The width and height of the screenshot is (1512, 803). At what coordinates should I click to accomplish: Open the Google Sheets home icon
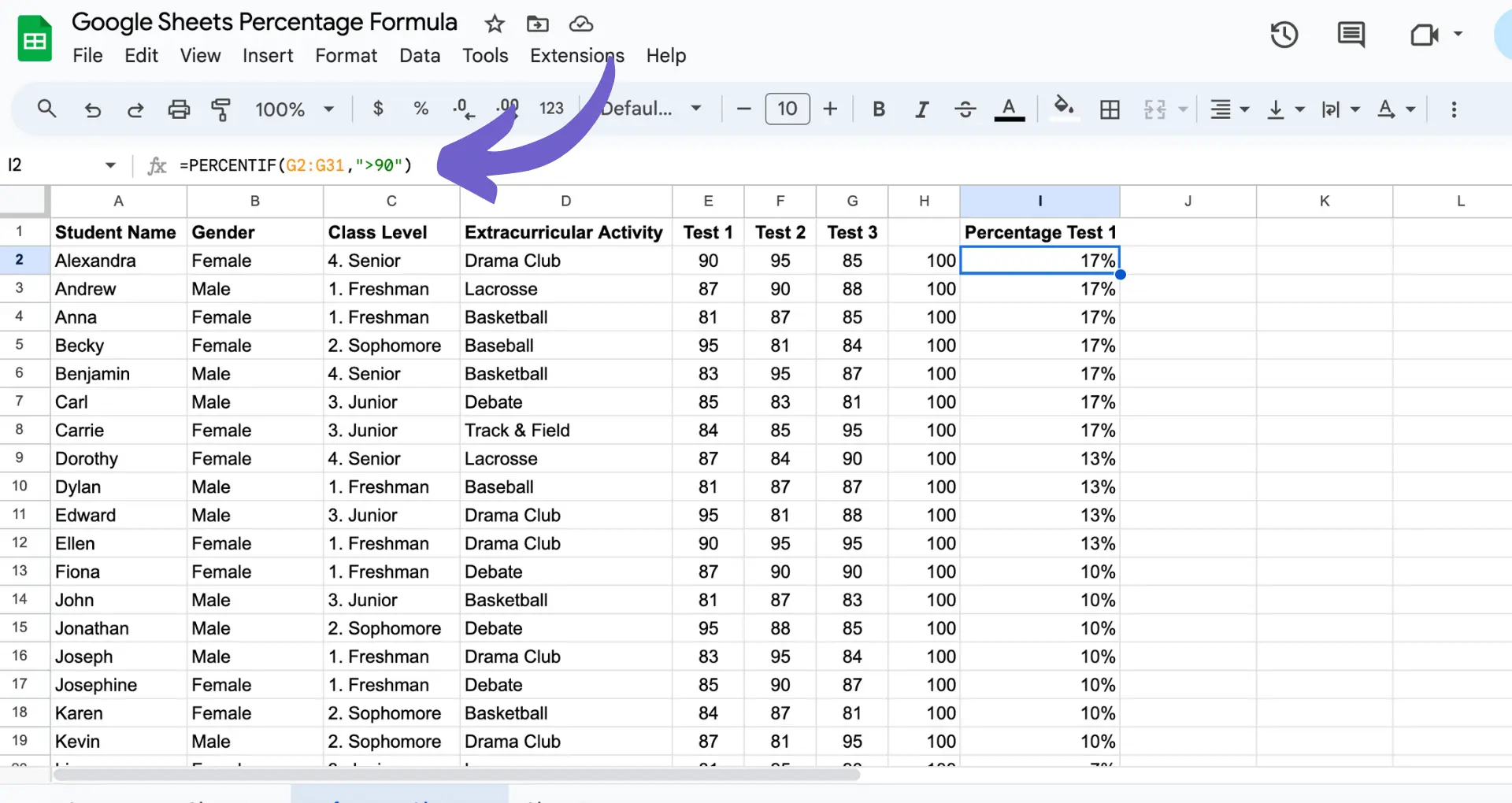pyautogui.click(x=35, y=39)
